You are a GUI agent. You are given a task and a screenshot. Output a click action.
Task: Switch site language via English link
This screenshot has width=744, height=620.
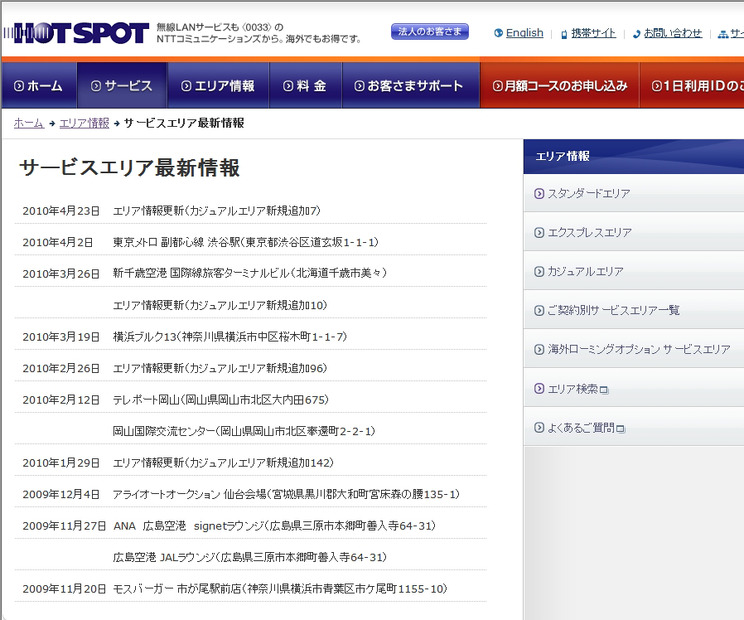[x=524, y=33]
